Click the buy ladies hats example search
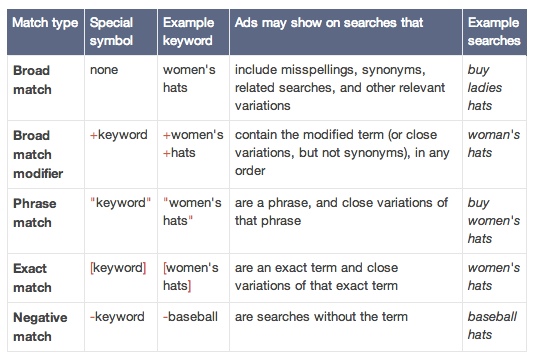The image size is (534, 363). click(485, 88)
